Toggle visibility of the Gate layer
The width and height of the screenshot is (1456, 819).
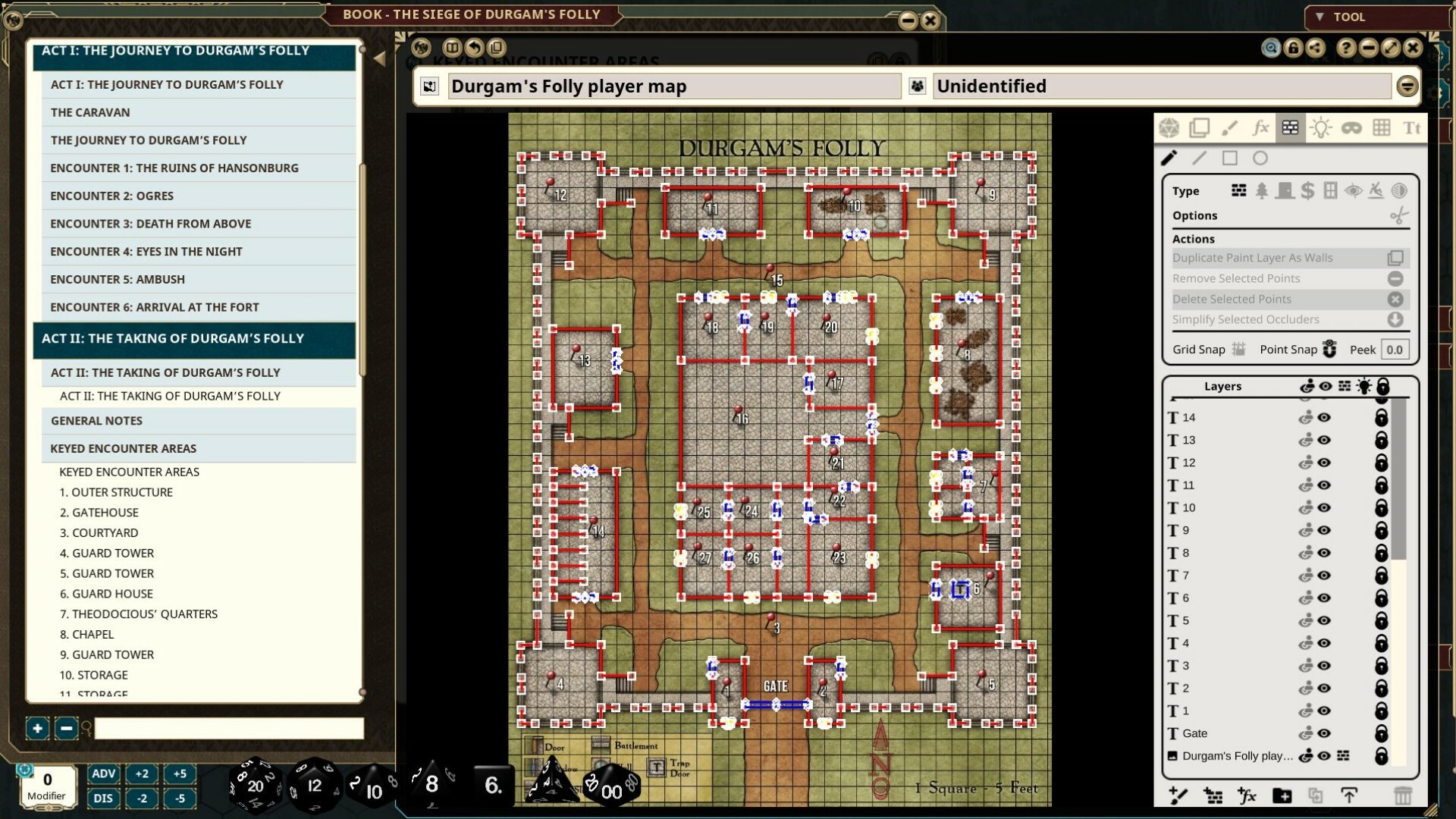coord(1324,733)
